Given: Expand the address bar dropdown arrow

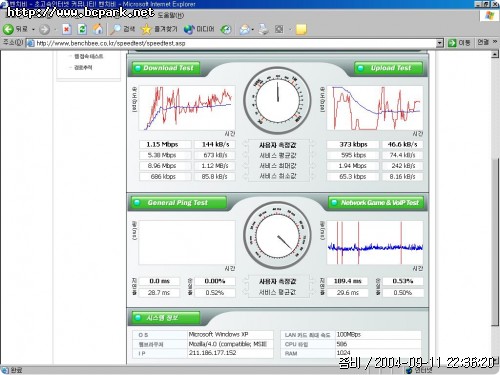Looking at the screenshot, I should (x=440, y=43).
